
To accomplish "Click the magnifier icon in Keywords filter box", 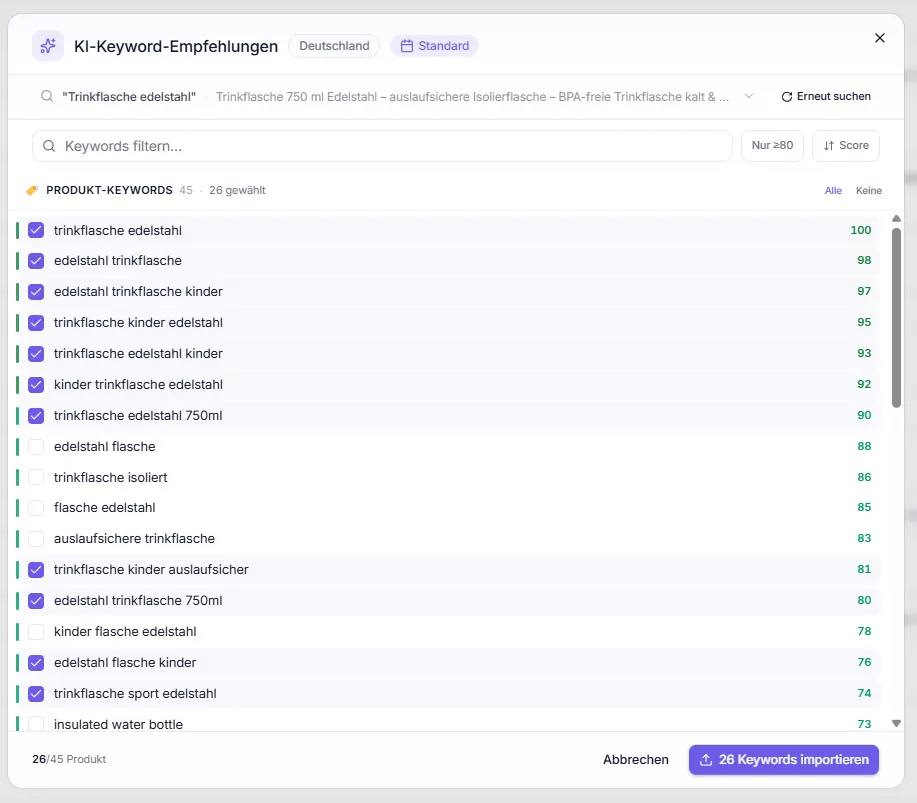I will pyautogui.click(x=49, y=146).
